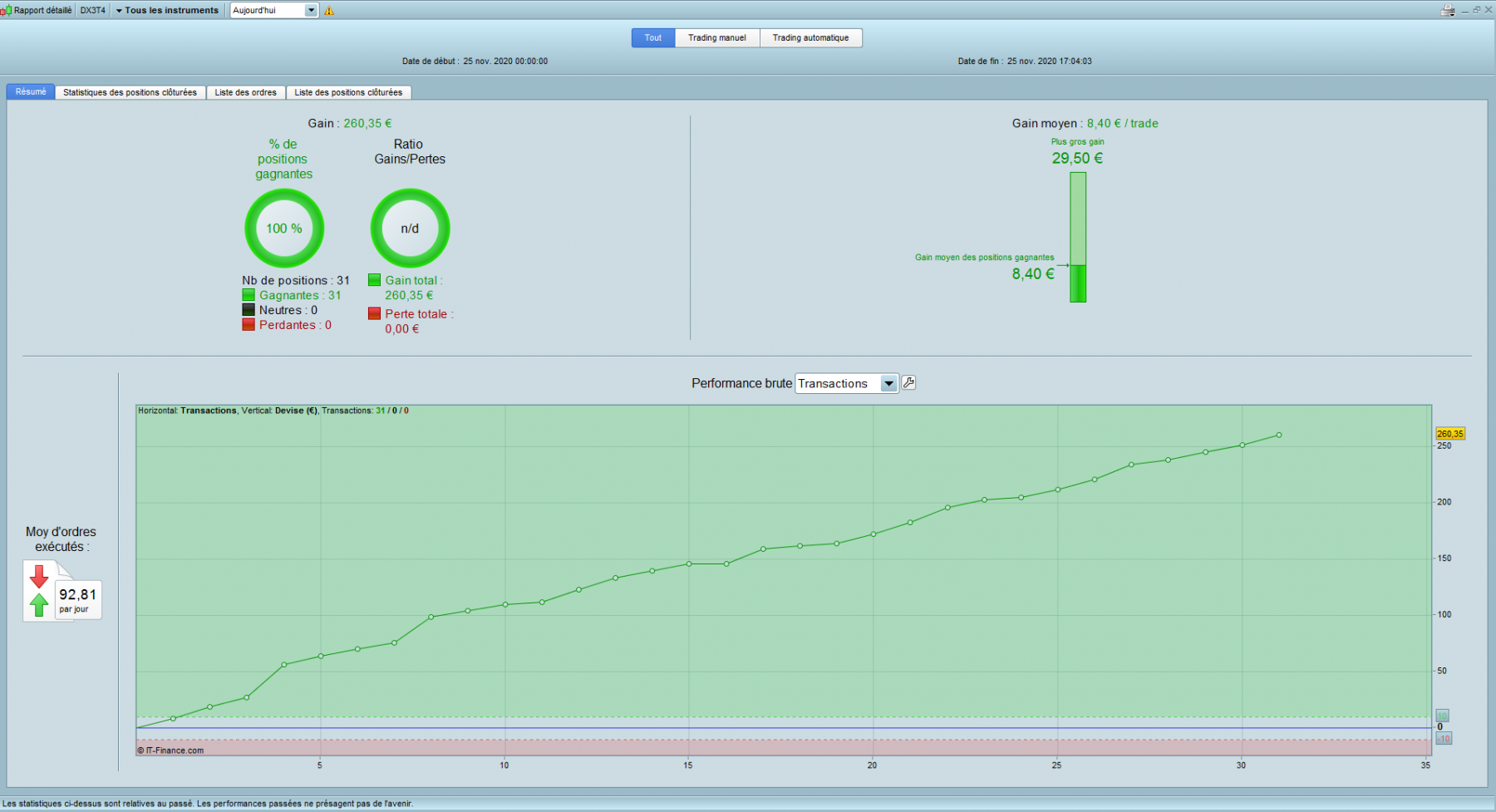Click the Moy d'ordres exécutés label
Screen dimensions: 1496x812
[x=61, y=539]
